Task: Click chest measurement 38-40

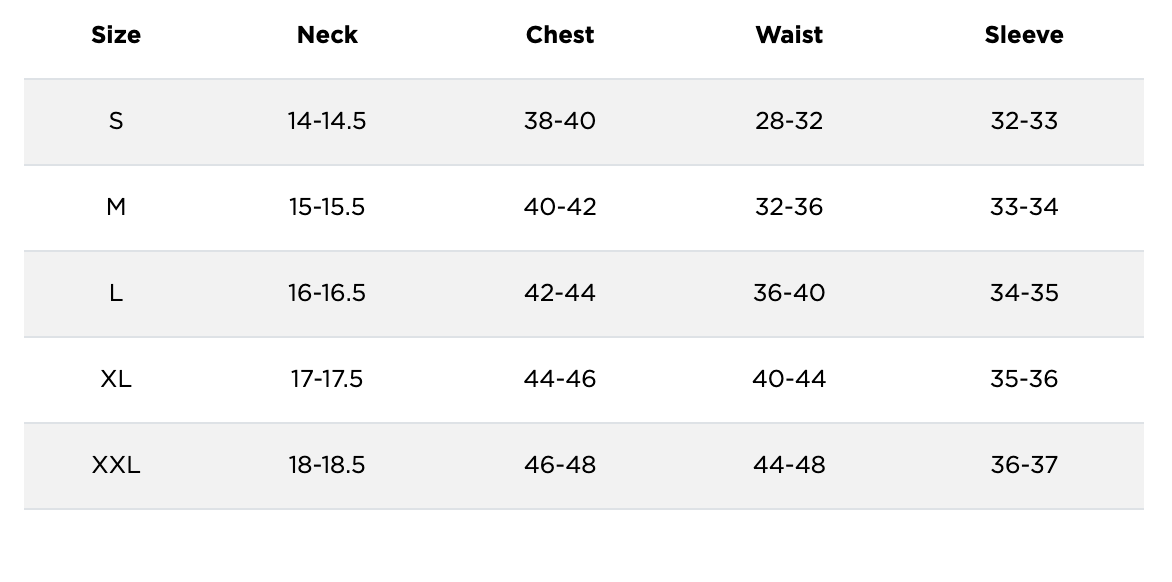Action: pos(560,121)
